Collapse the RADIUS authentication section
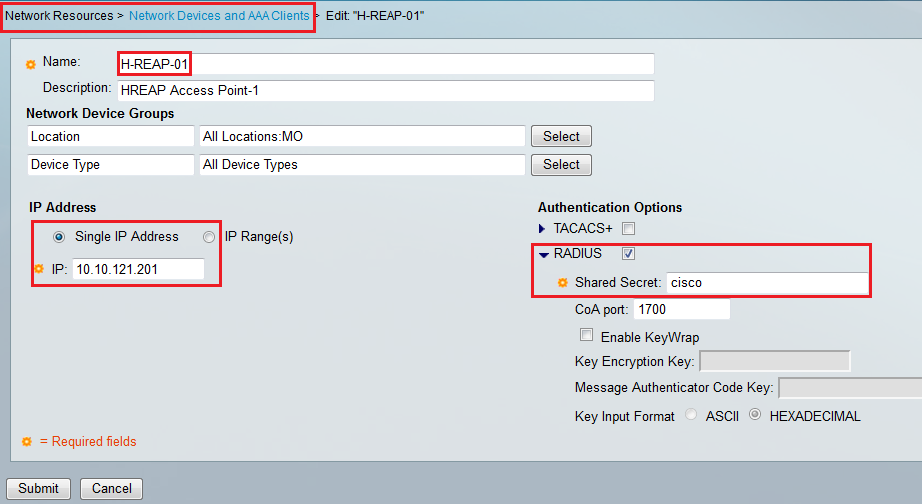Image resolution: width=922 pixels, height=504 pixels. [544, 254]
